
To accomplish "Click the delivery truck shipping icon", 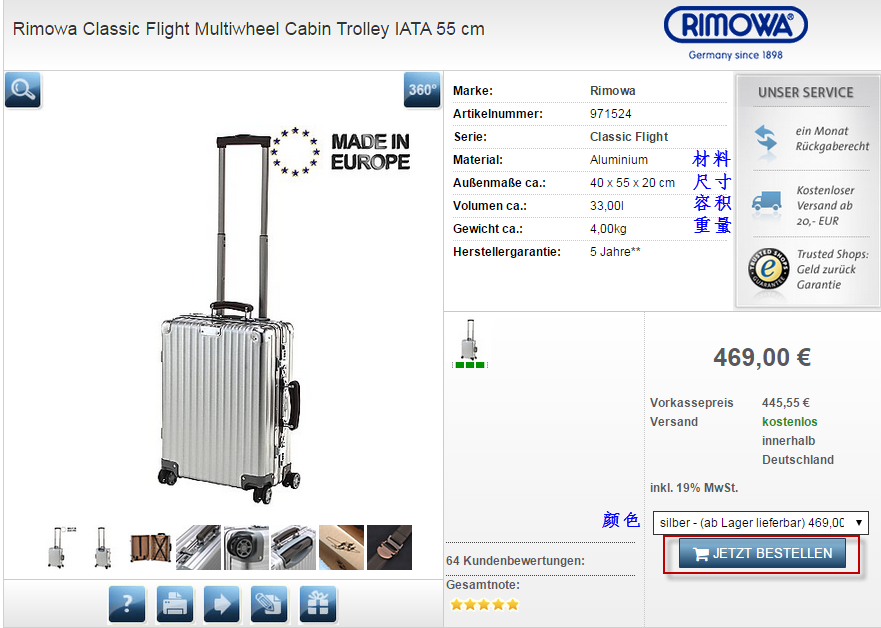I will tap(767, 202).
